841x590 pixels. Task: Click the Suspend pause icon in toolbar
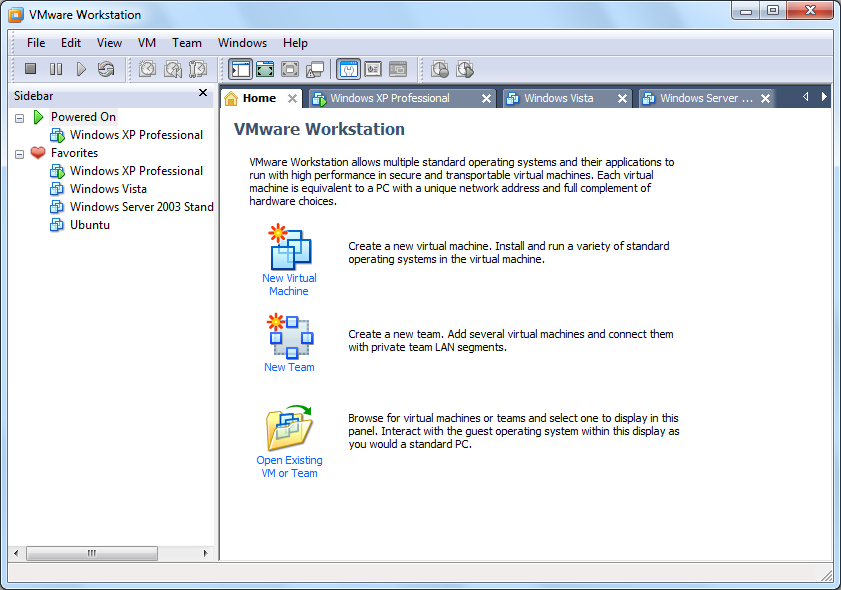coord(56,69)
